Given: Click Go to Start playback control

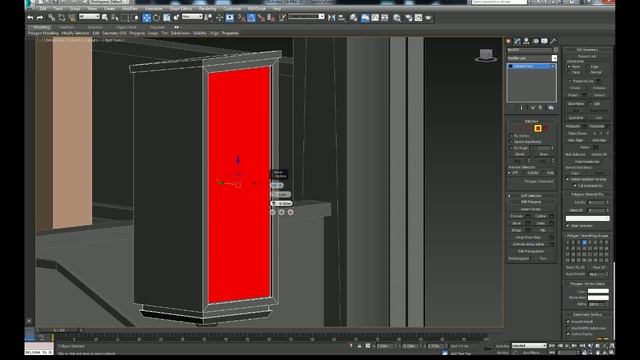Looking at the screenshot, I should pyautogui.click(x=553, y=346).
